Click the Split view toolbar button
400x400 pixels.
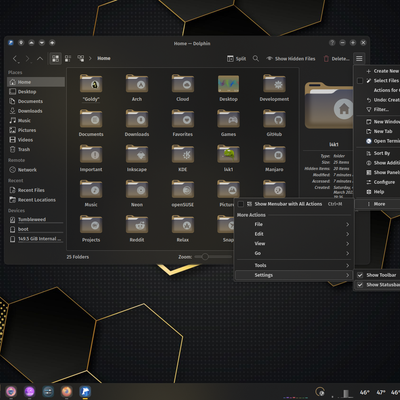[236, 59]
